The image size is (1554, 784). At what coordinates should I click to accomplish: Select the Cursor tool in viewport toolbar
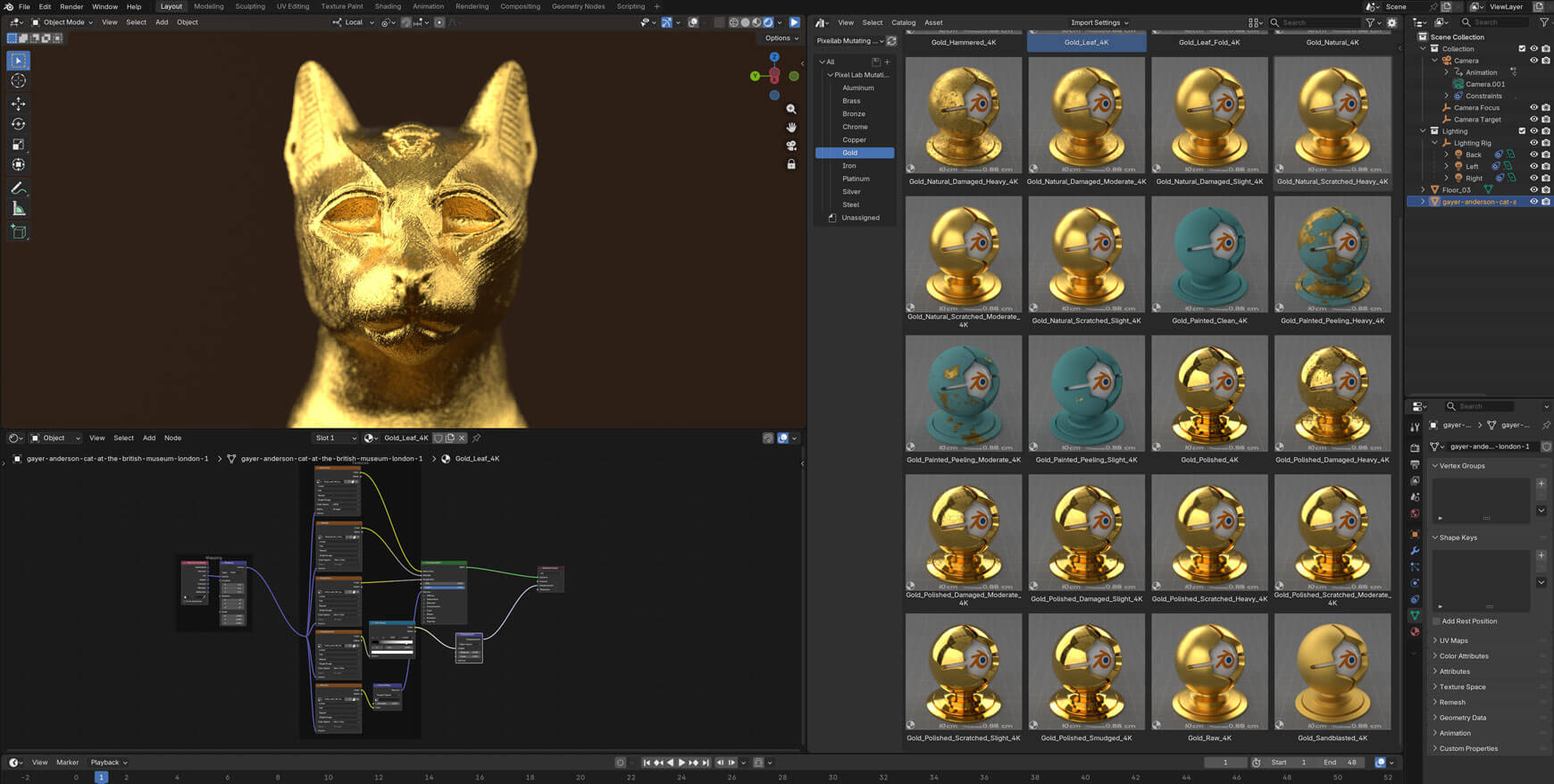(x=18, y=81)
